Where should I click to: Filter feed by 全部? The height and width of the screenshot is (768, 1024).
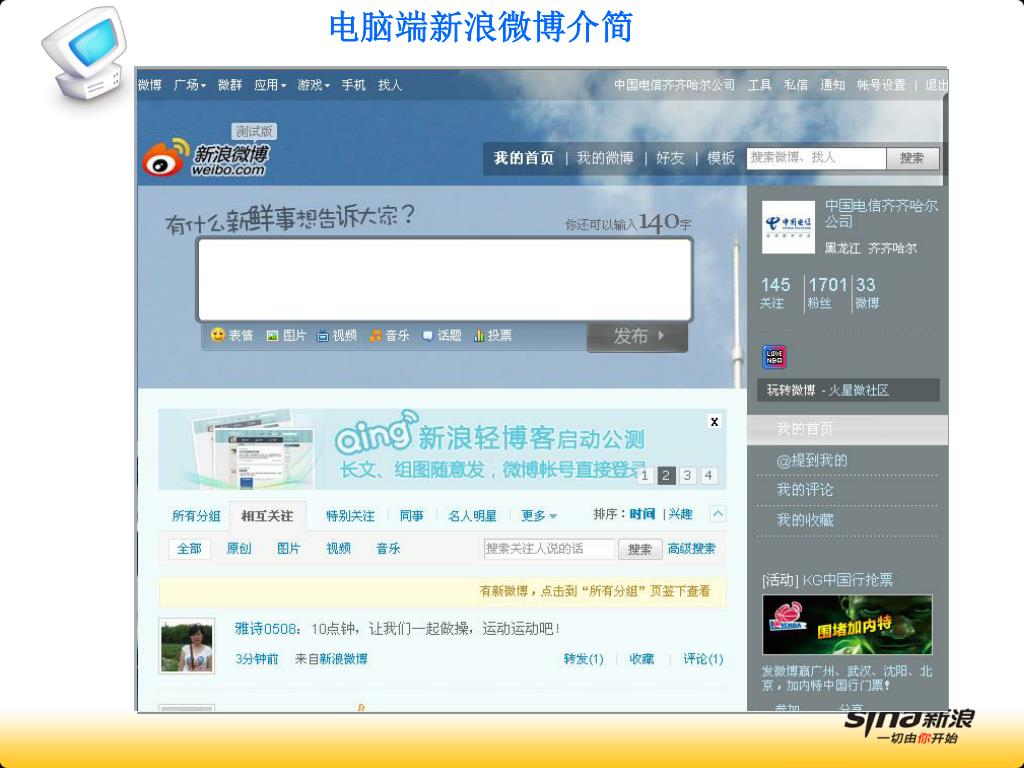coord(189,549)
